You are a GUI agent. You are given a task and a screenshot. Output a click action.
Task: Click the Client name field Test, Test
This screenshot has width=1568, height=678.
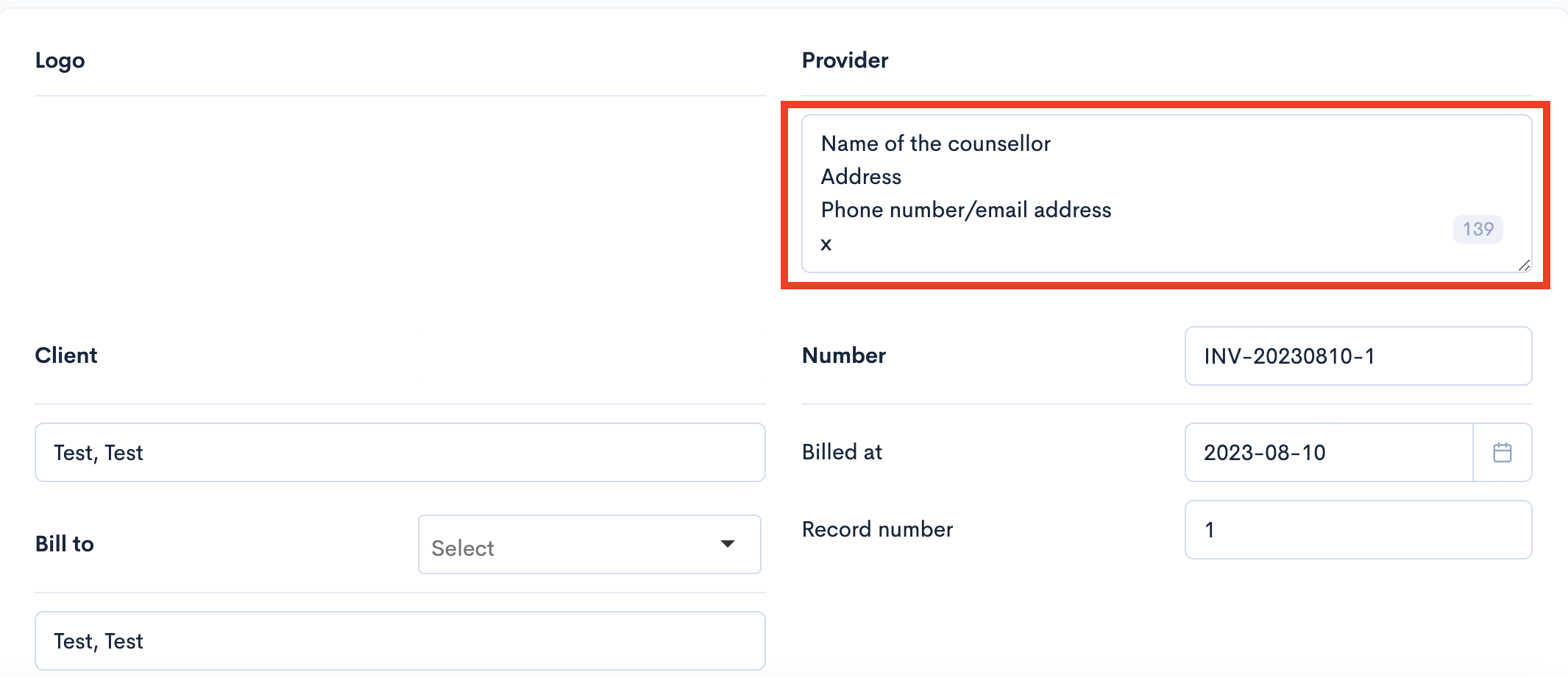pyautogui.click(x=400, y=452)
